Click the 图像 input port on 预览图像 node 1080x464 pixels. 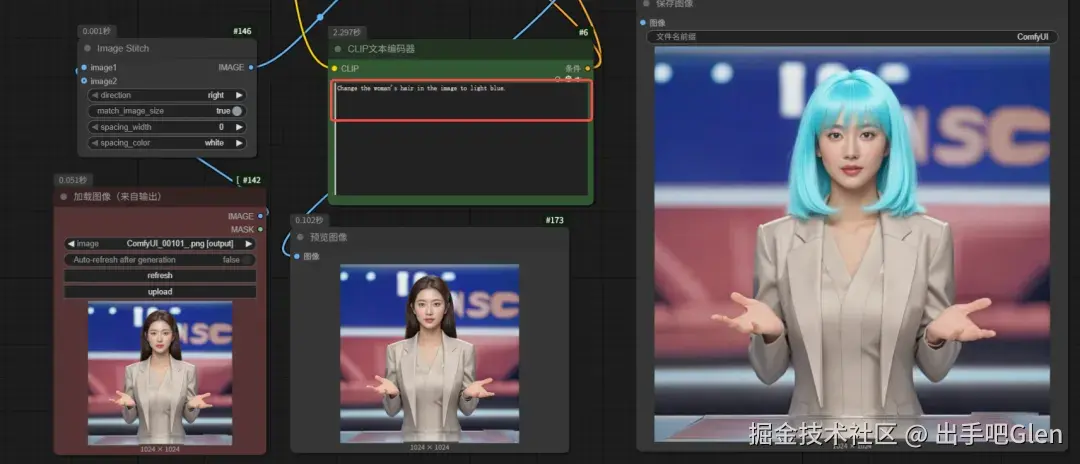coord(297,256)
